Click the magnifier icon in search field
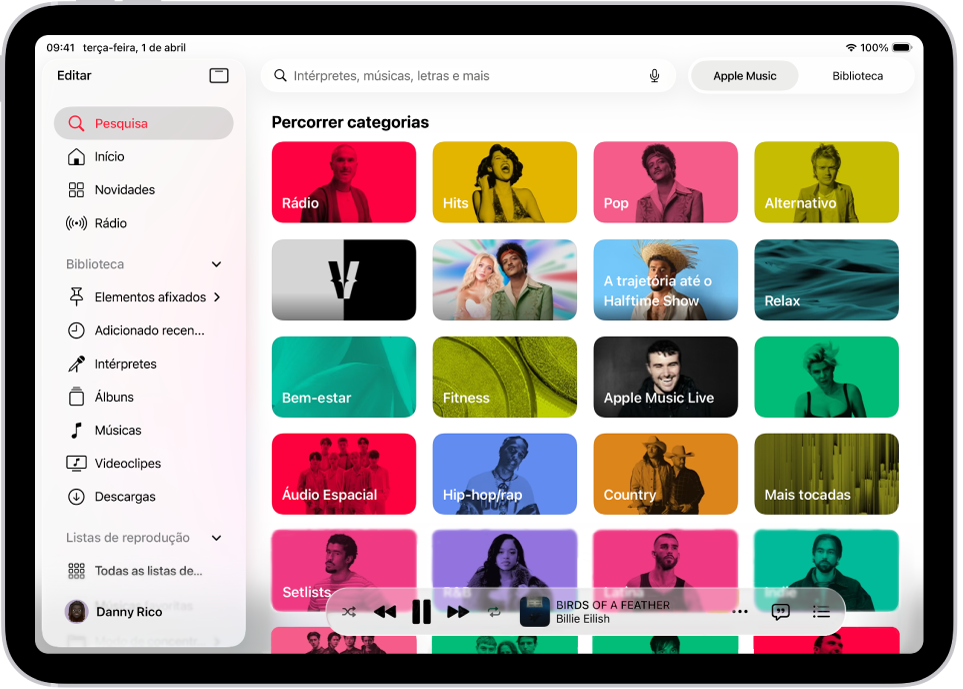The image size is (963, 689). tap(280, 76)
